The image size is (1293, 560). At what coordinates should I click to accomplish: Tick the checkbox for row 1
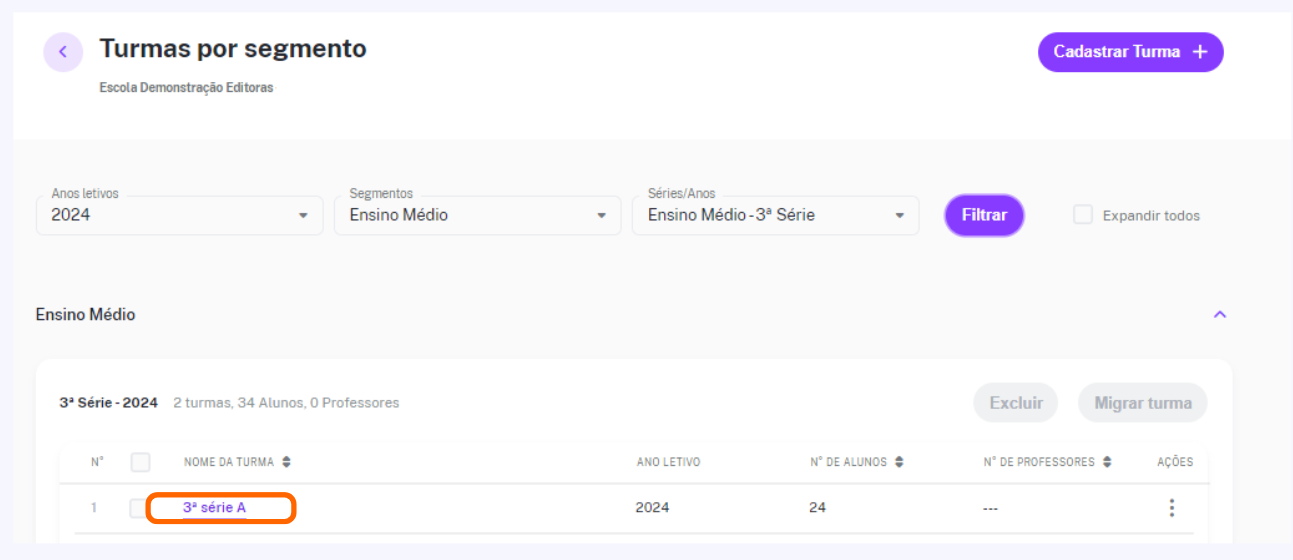point(138,508)
